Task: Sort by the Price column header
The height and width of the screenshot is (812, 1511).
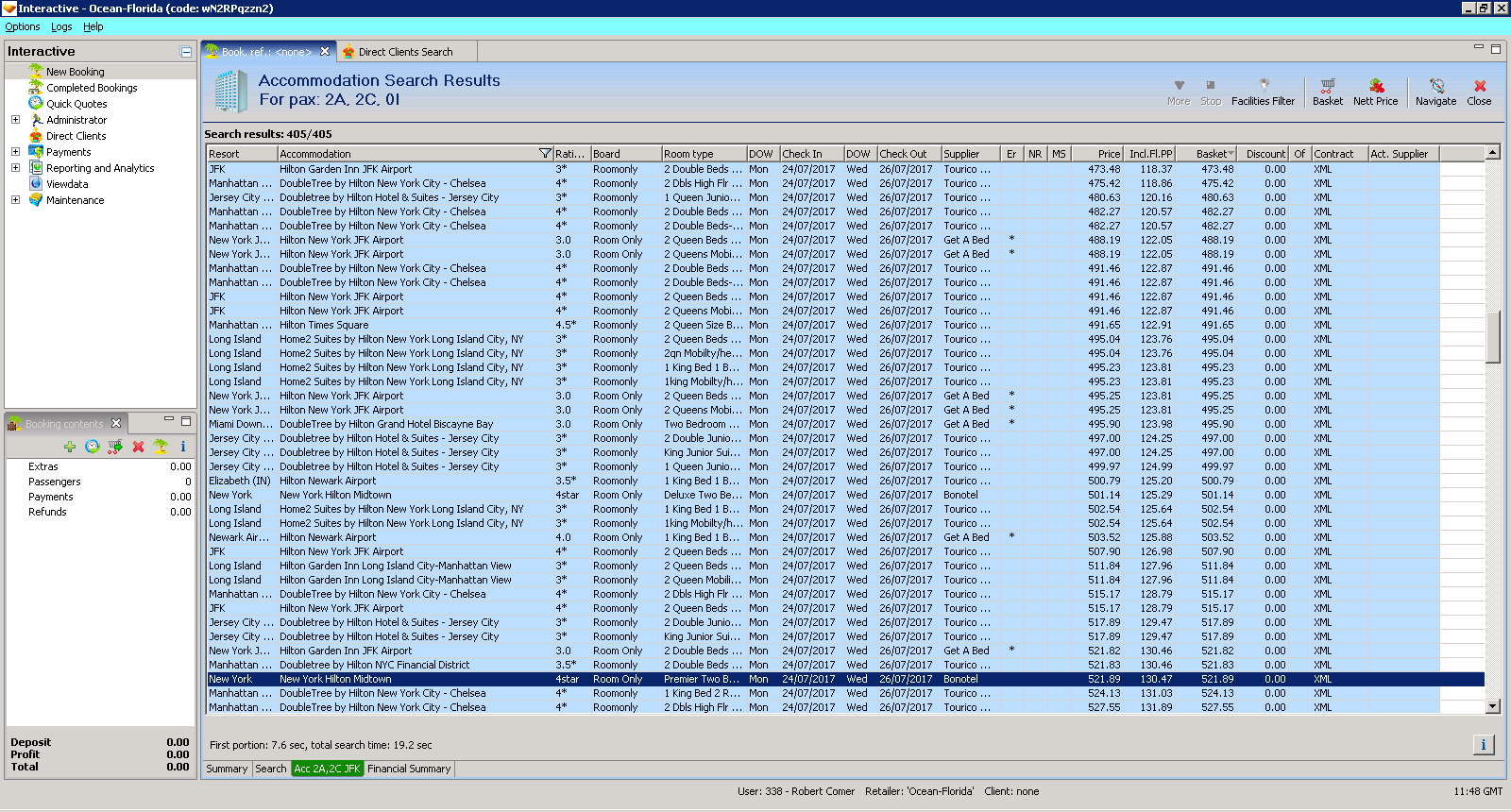Action: click(1098, 153)
